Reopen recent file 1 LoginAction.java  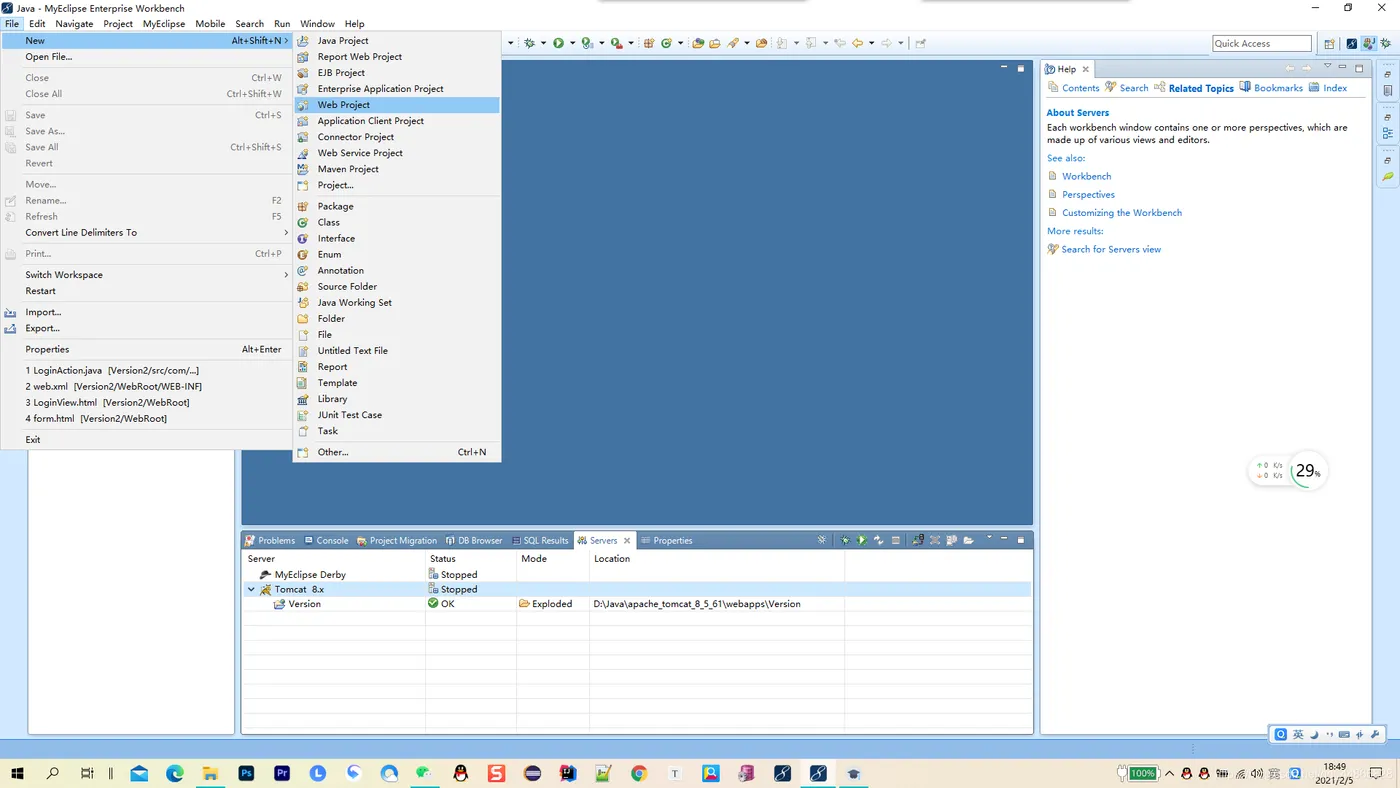(x=147, y=370)
